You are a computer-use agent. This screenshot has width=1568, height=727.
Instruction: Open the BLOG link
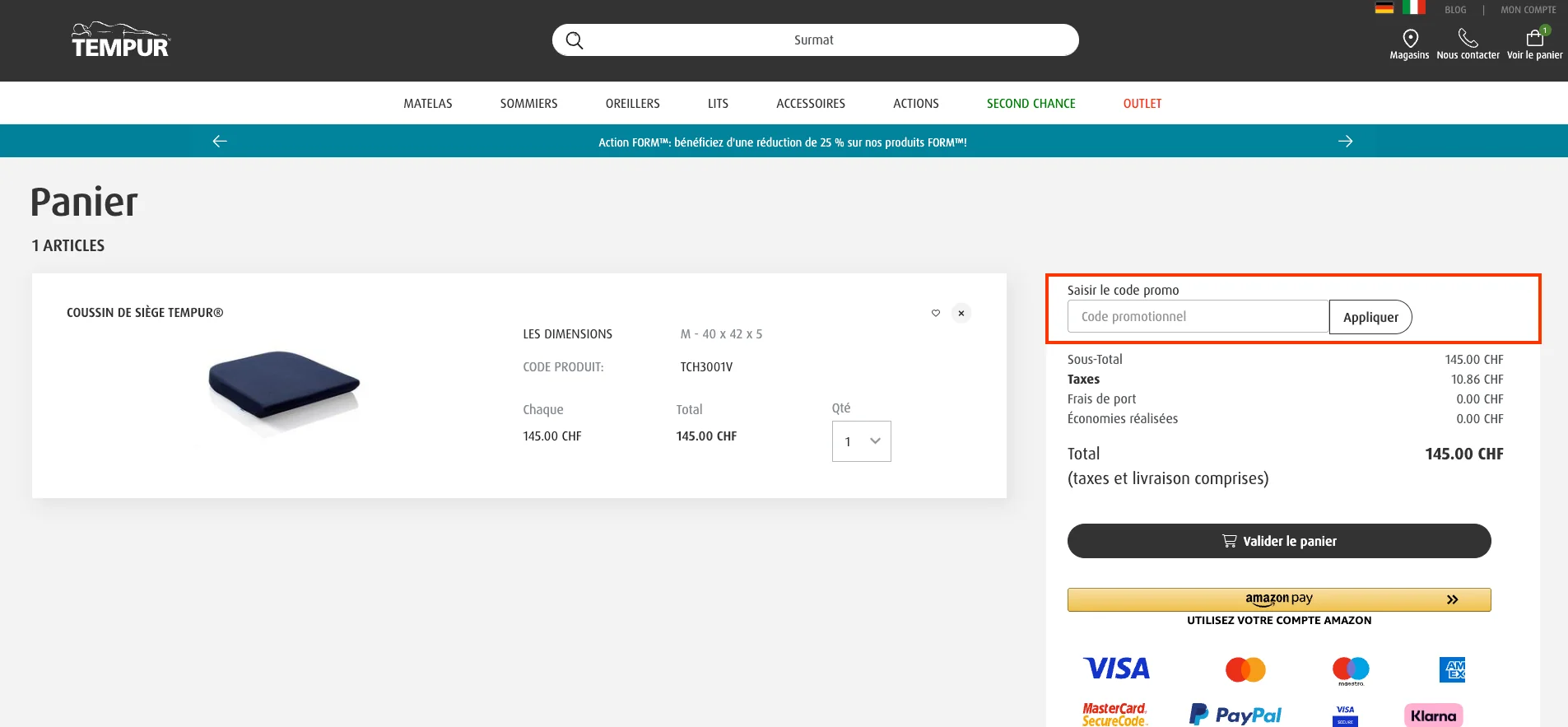(1455, 10)
